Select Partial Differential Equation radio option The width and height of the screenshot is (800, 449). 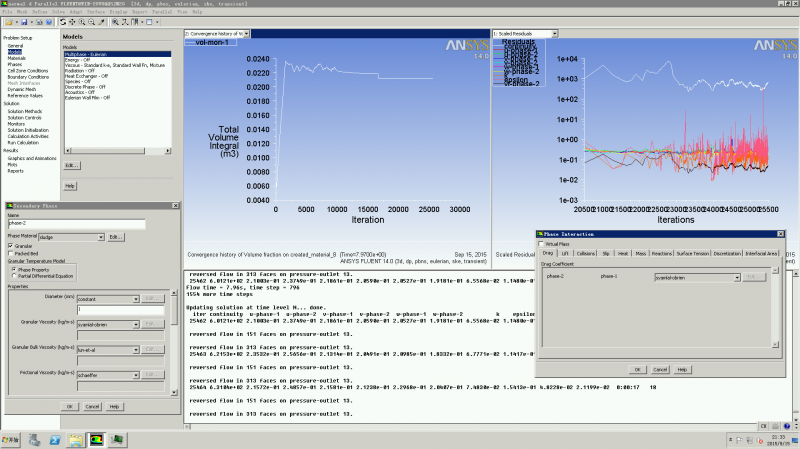(x=13, y=276)
